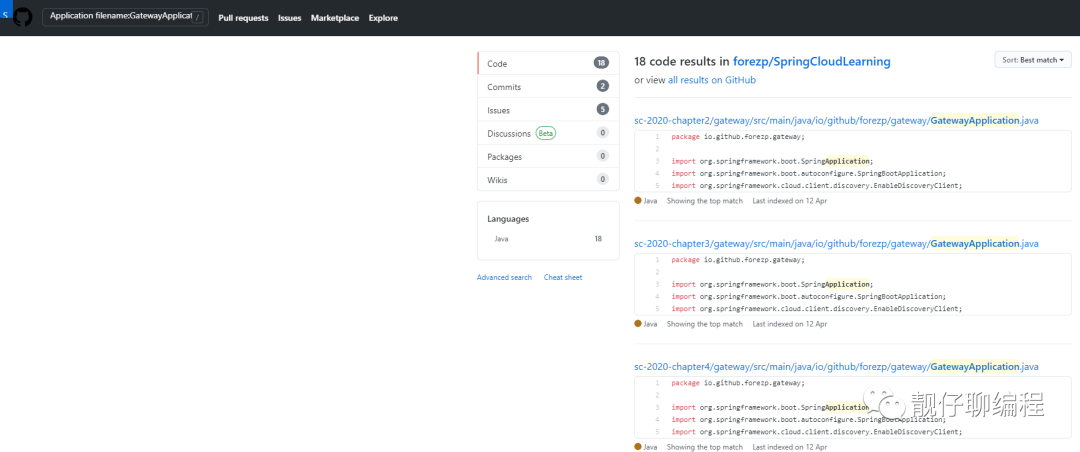Screen dimensions: 1080x452
Task: Open the Cheat sheet link
Action: [563, 278]
